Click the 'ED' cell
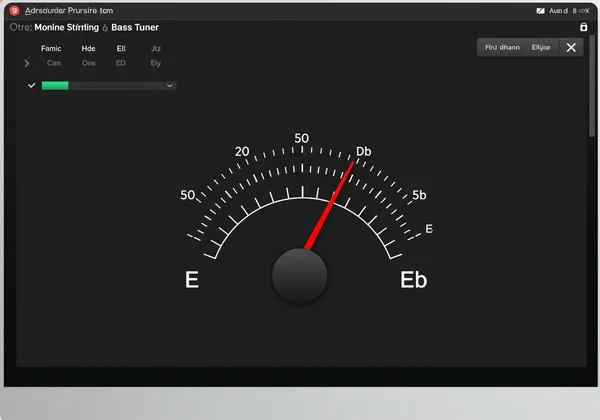600x420 pixels. pos(121,63)
